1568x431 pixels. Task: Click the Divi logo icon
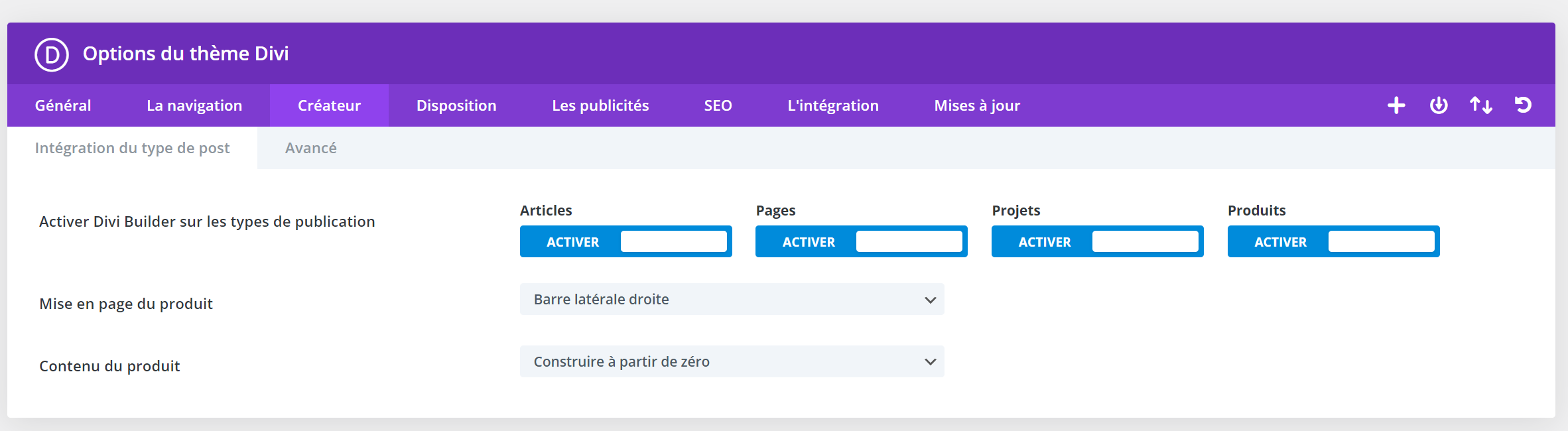point(52,54)
